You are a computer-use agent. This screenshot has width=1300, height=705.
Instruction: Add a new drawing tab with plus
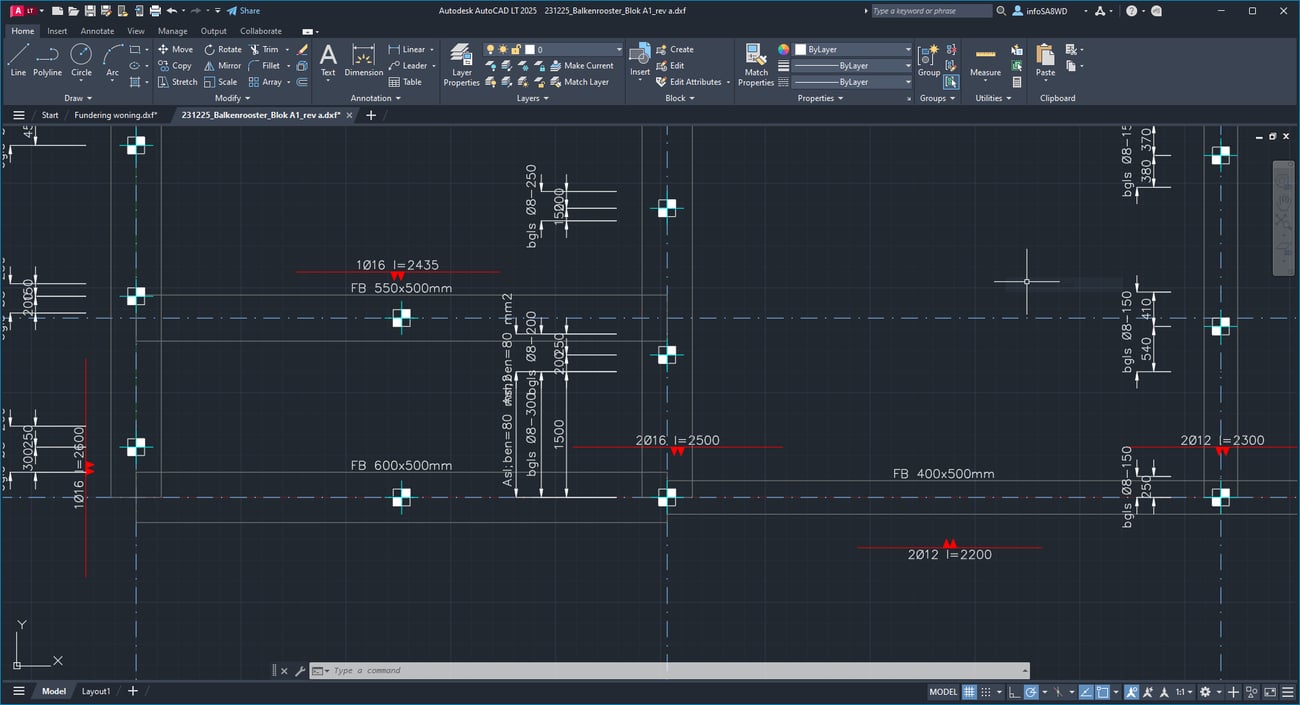click(371, 115)
